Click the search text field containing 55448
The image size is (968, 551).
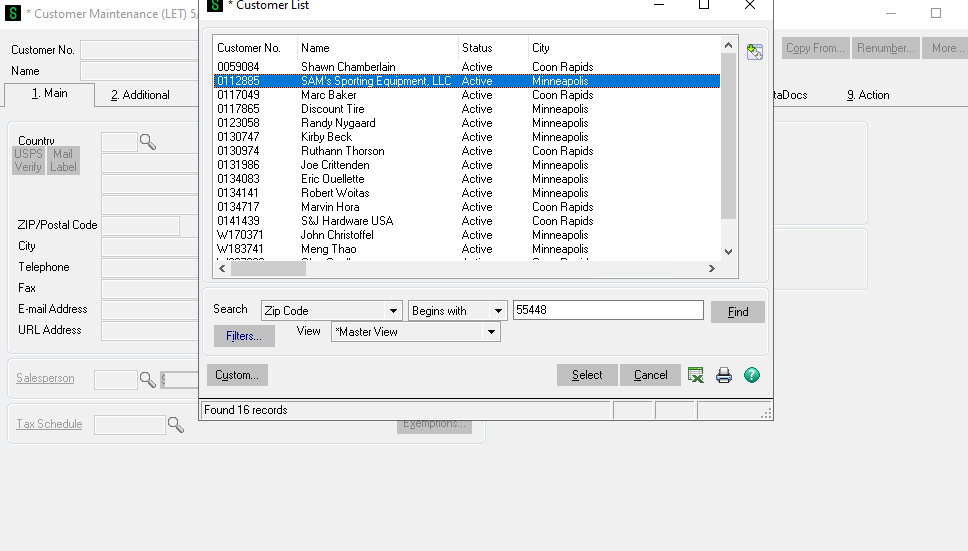(608, 311)
